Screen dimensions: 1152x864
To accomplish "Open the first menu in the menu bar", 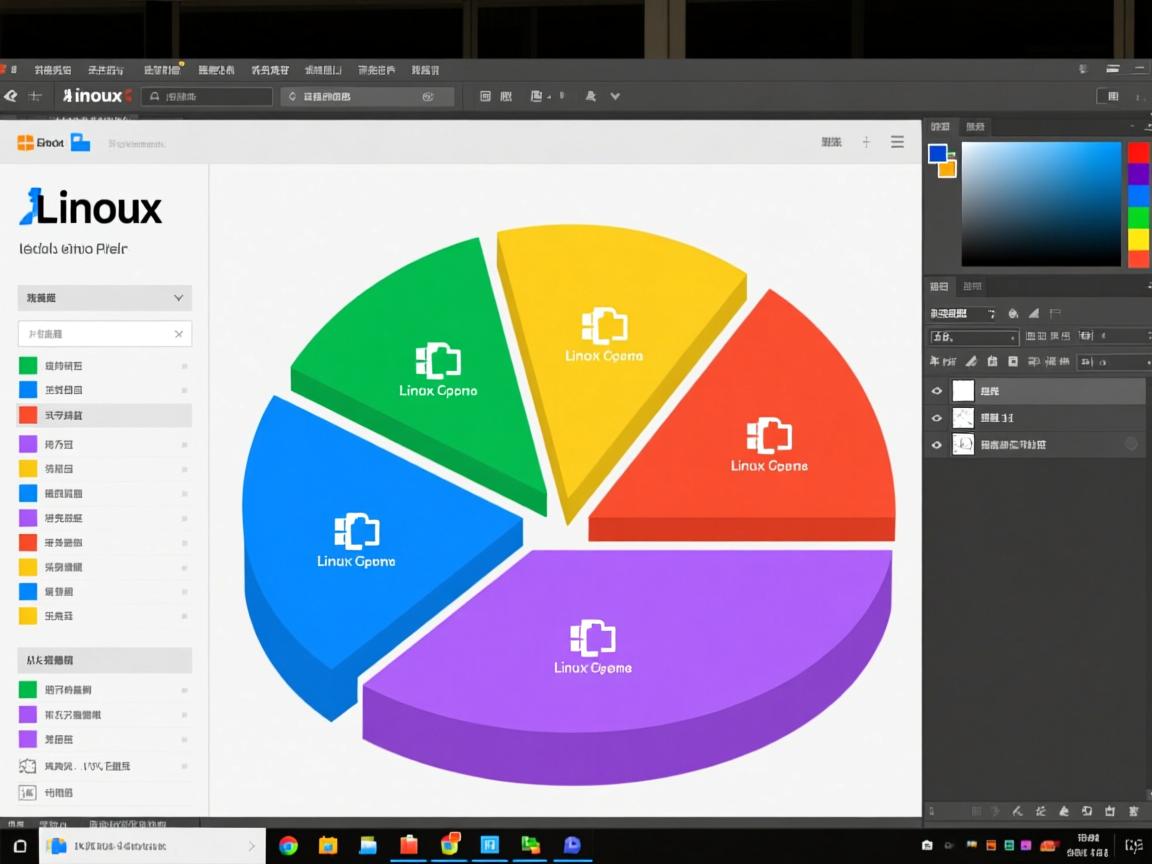I will [x=52, y=70].
